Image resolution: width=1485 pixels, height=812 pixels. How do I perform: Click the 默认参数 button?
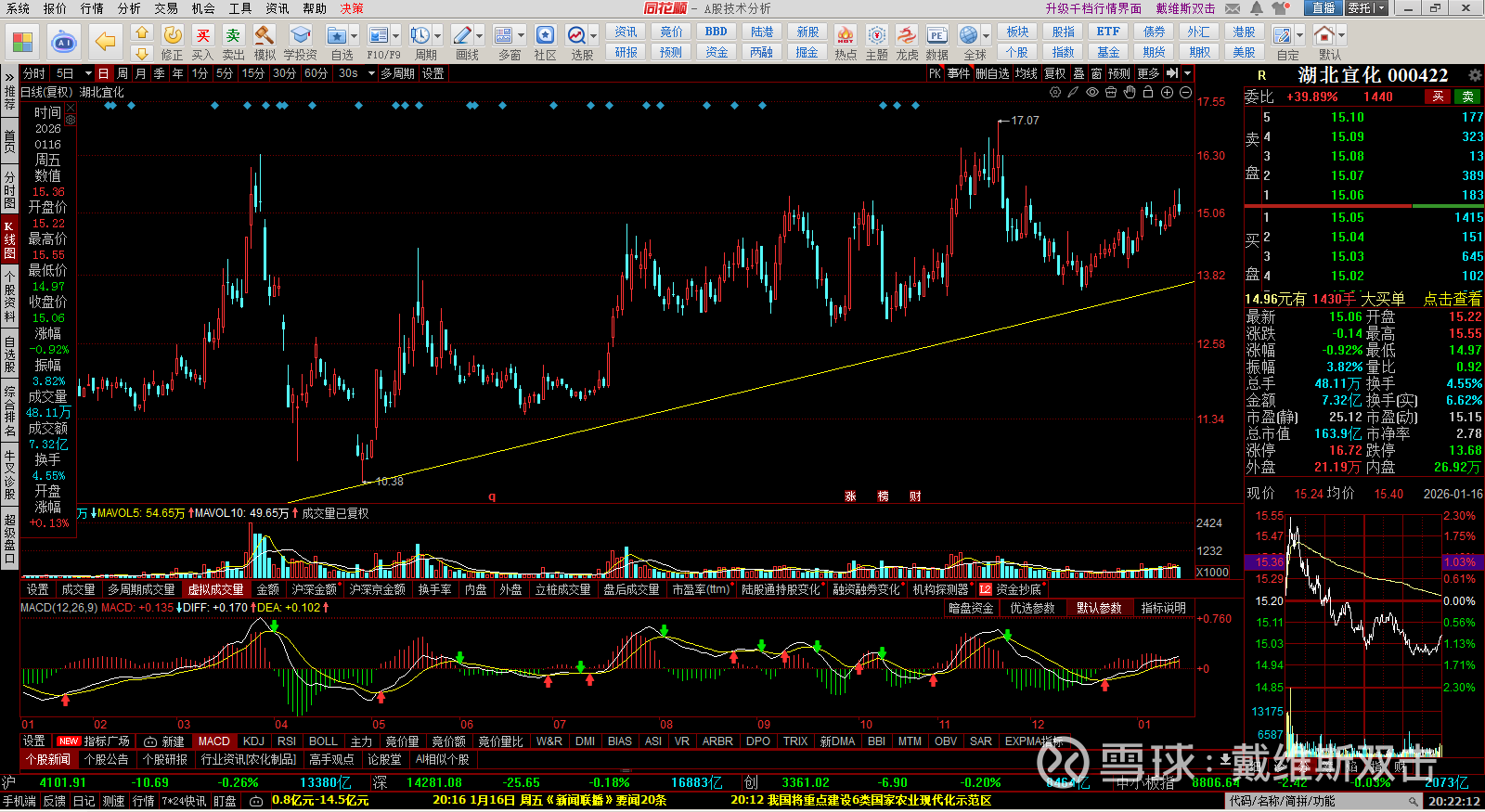point(1098,608)
